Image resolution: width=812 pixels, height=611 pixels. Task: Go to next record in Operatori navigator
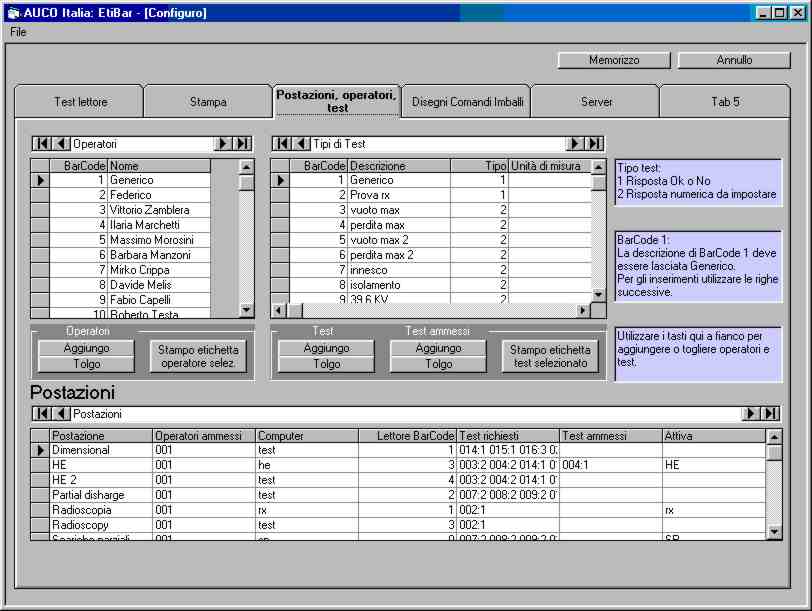click(223, 143)
